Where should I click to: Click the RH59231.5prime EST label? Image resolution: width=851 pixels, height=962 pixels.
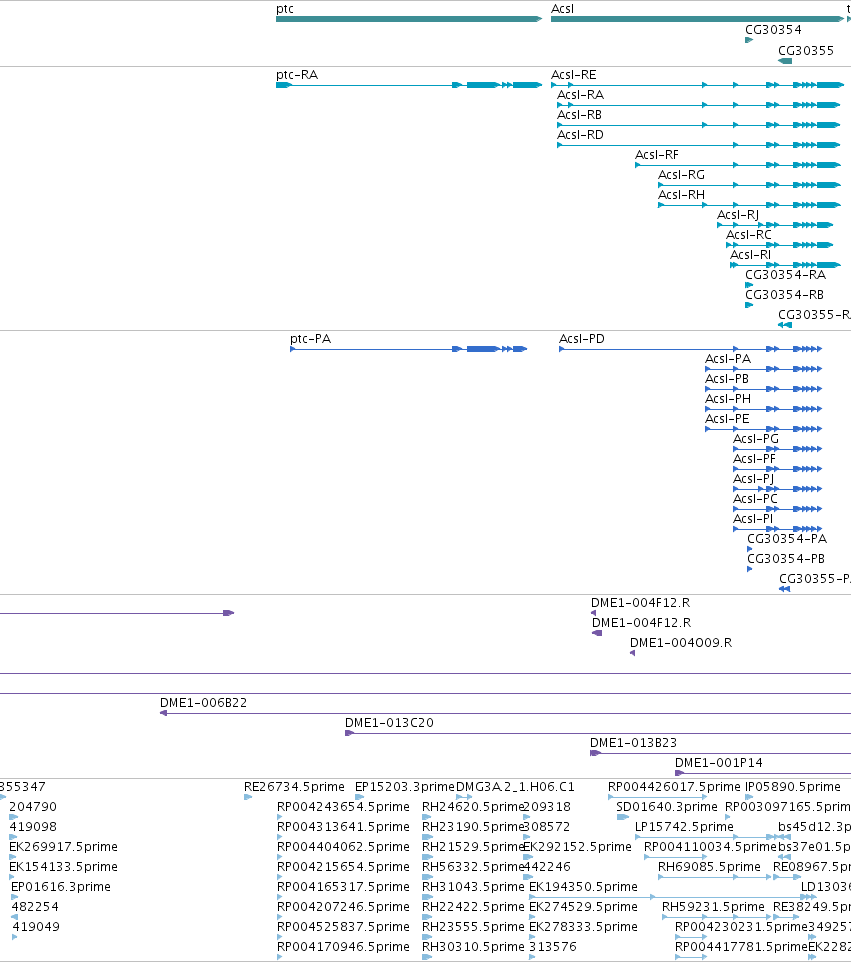(713, 906)
